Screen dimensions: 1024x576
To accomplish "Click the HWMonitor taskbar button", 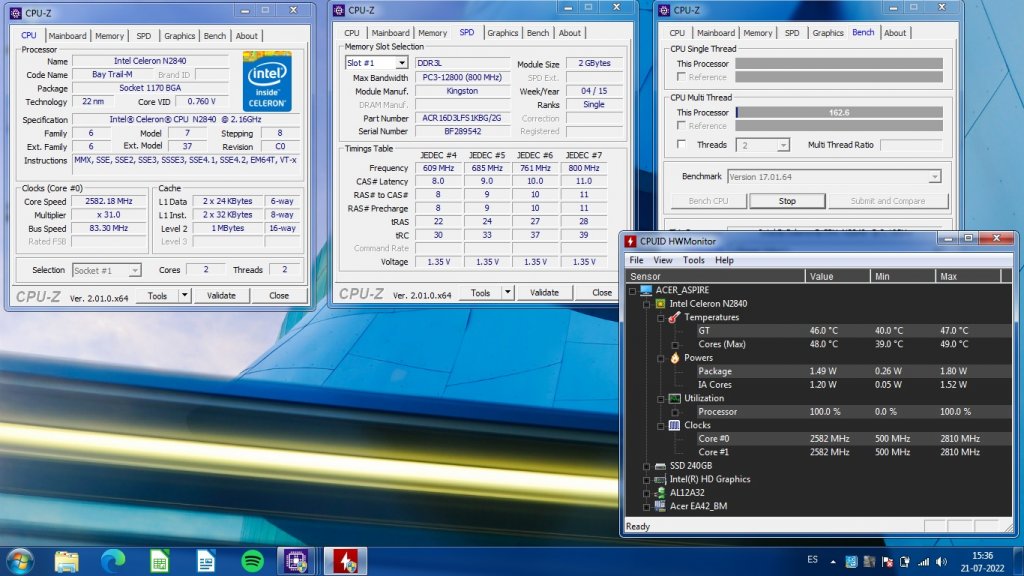I will [x=345, y=561].
